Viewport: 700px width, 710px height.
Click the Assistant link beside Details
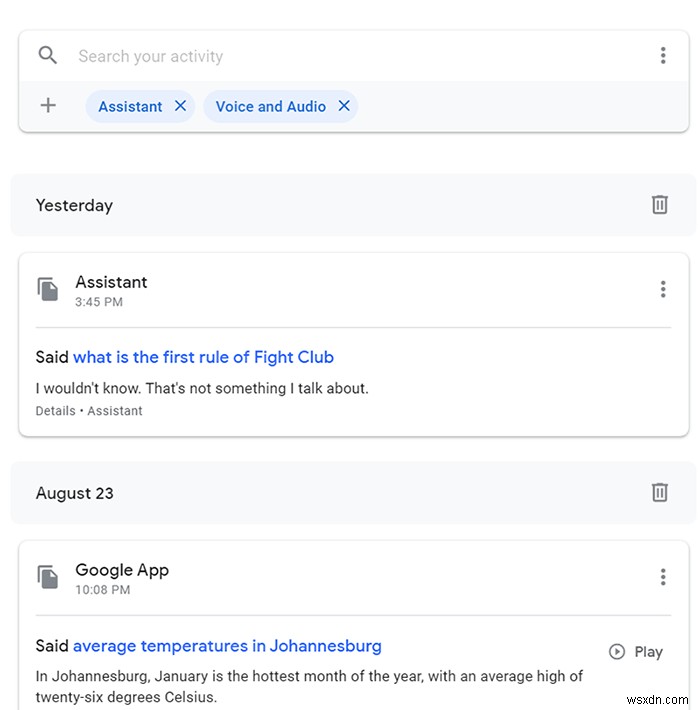(115, 411)
